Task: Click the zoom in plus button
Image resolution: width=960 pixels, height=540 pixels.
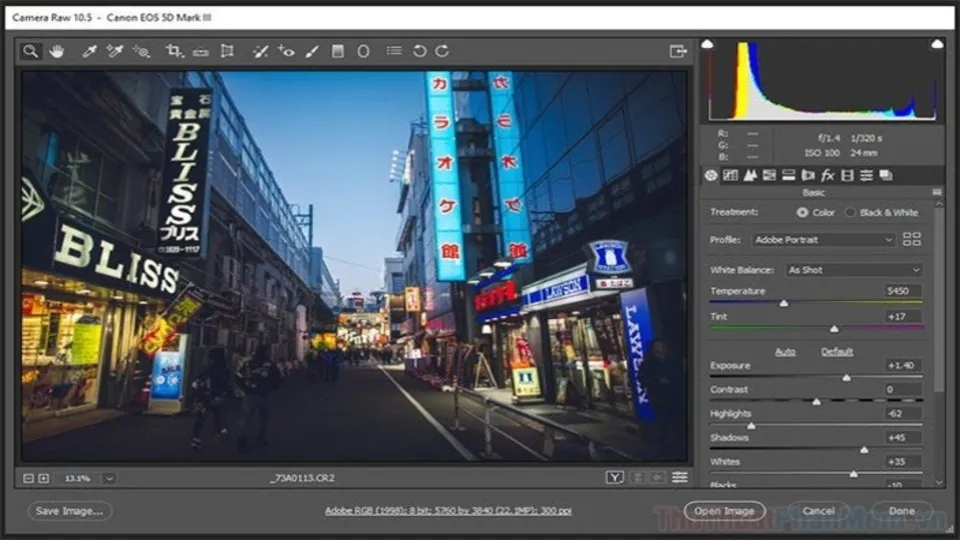Action: [43, 478]
